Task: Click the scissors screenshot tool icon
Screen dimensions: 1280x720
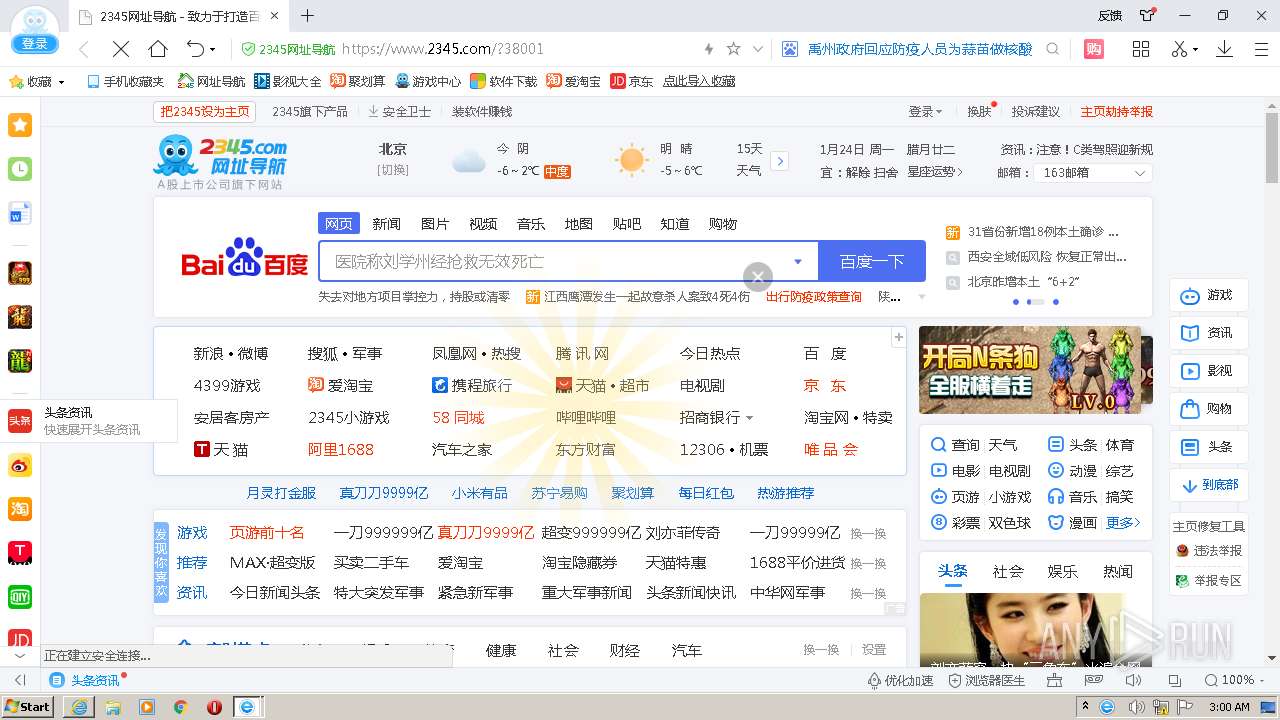Action: 1180,49
